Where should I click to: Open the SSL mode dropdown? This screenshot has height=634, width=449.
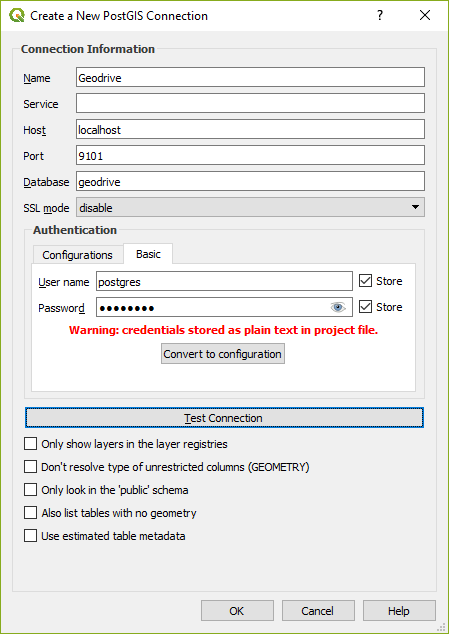(250, 207)
